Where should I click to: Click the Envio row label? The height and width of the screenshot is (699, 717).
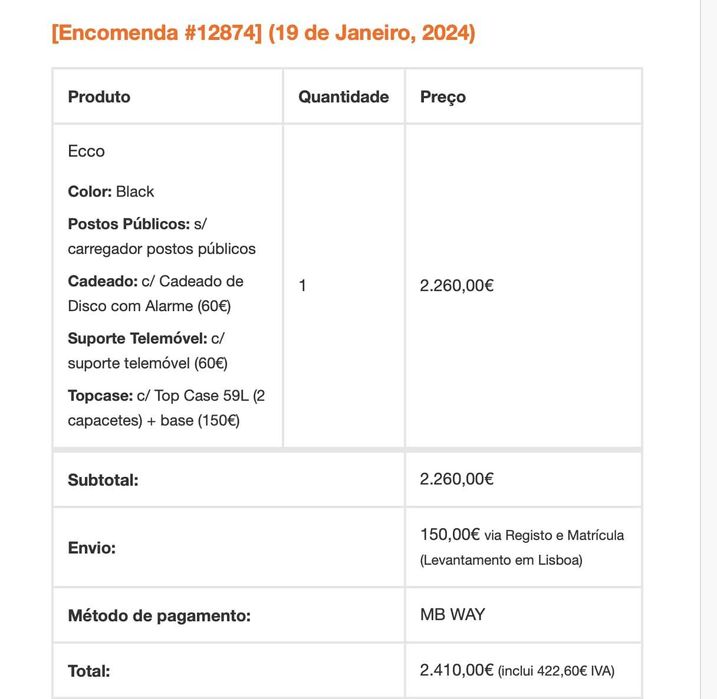[x=92, y=548]
